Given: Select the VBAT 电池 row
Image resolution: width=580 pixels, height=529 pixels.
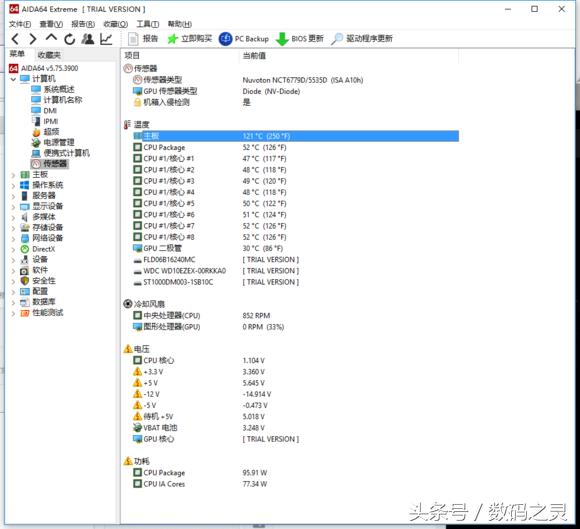Looking at the screenshot, I should pyautogui.click(x=296, y=428).
